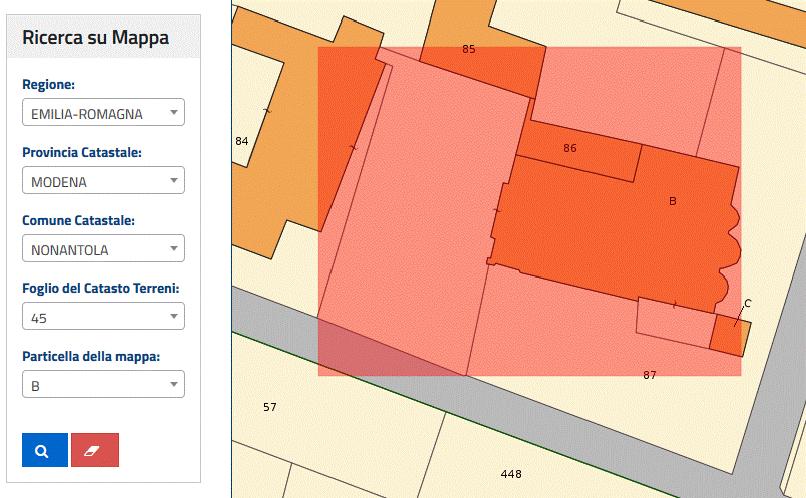Click the Regione field label
Image resolution: width=806 pixels, height=498 pixels.
click(x=48, y=84)
